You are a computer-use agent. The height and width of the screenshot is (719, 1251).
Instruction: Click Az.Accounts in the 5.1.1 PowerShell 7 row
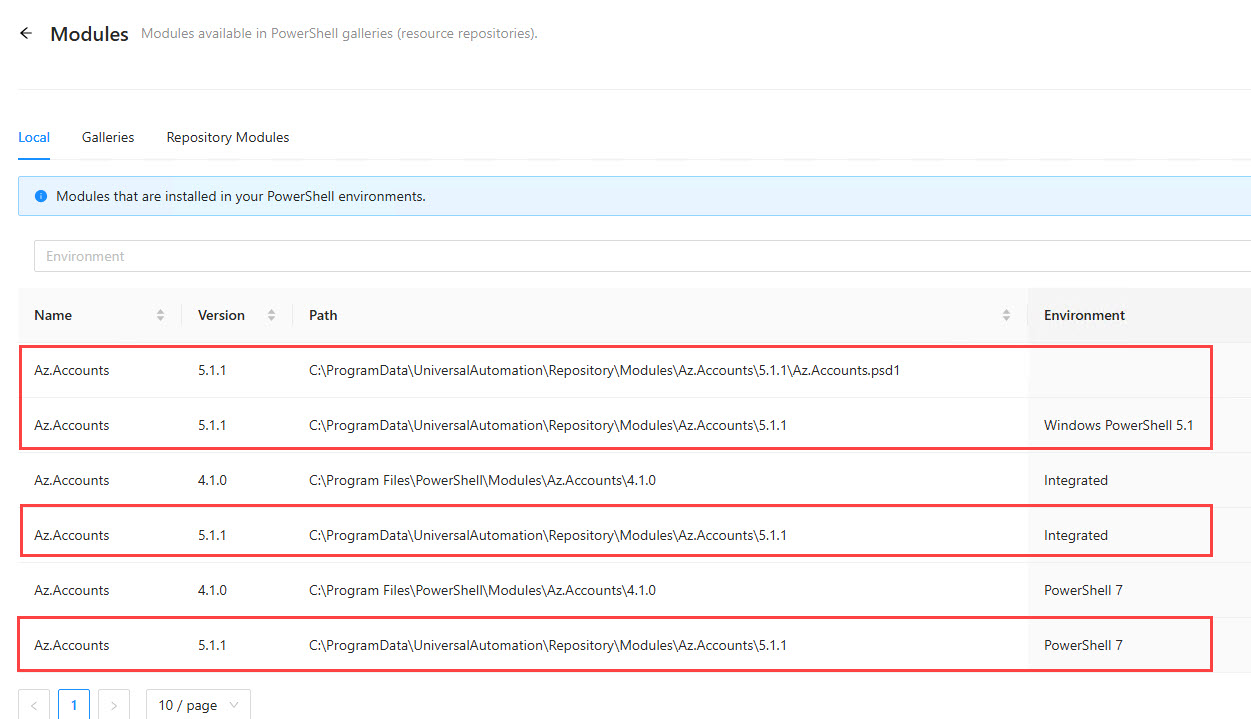tap(72, 645)
